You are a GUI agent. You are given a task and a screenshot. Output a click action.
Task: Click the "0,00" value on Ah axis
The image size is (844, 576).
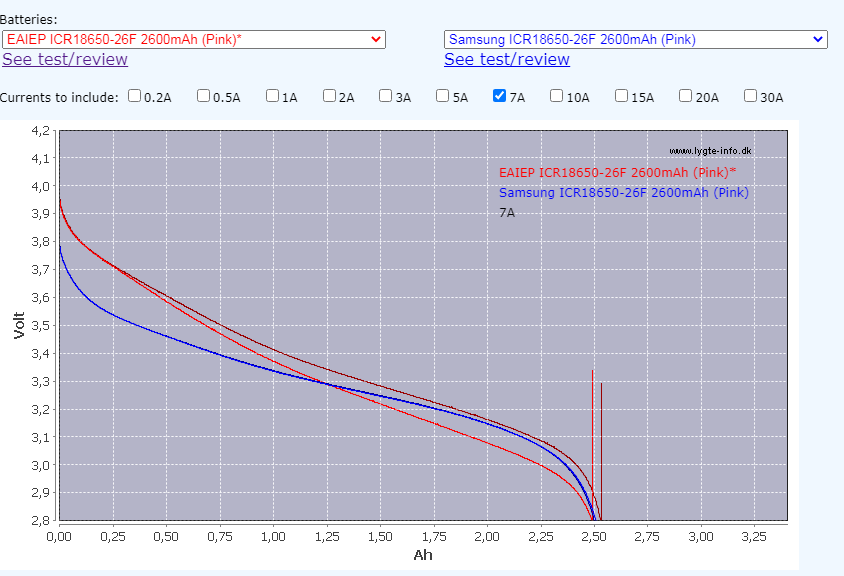coord(59,537)
